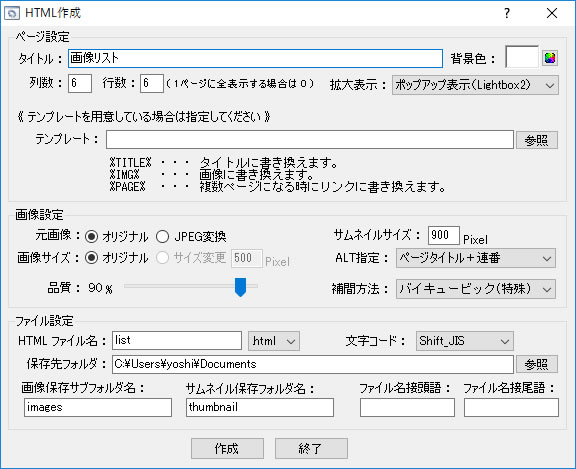Screen dimensions: 576x469
Task: Click the quality slider handle
Action: pos(240,287)
